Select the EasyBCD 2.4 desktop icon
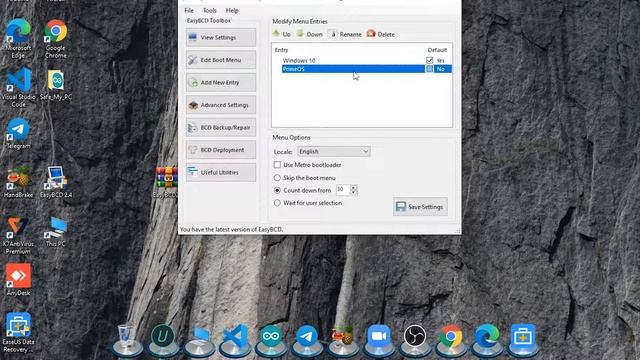 (x=56, y=182)
